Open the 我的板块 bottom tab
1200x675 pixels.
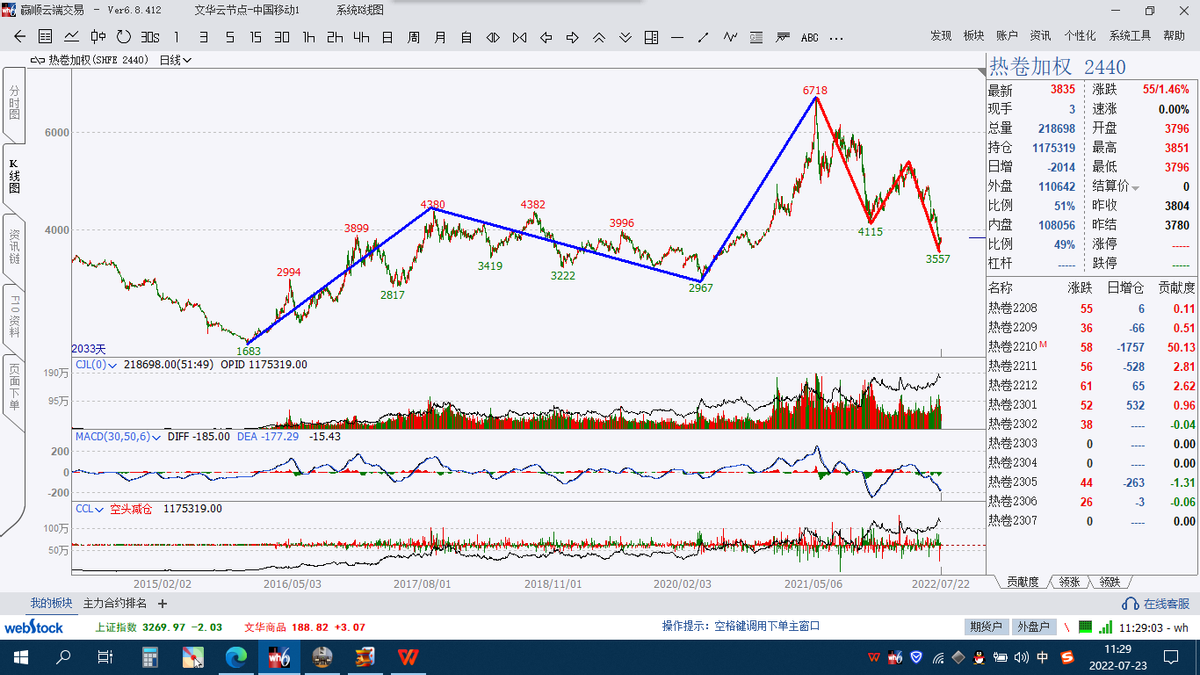click(51, 603)
